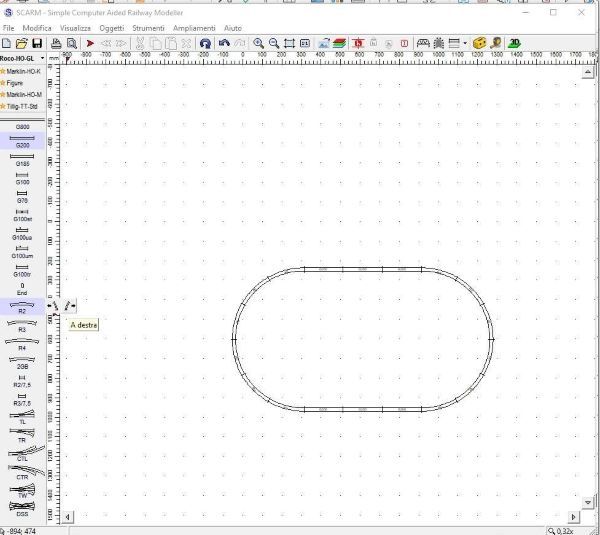Screen dimensions: 600x535
Task: Click the Undo arrow in toolbar
Action: point(224,44)
